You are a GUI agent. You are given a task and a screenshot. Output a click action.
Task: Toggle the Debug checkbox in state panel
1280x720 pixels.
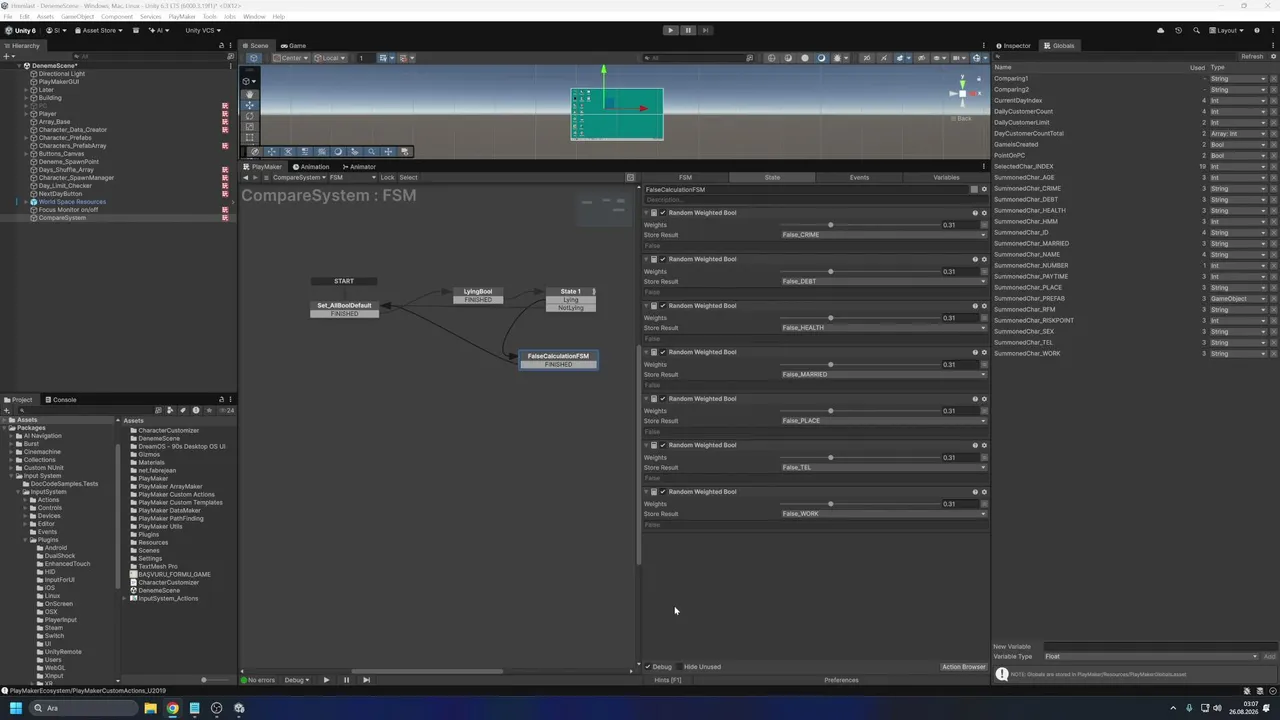point(647,667)
